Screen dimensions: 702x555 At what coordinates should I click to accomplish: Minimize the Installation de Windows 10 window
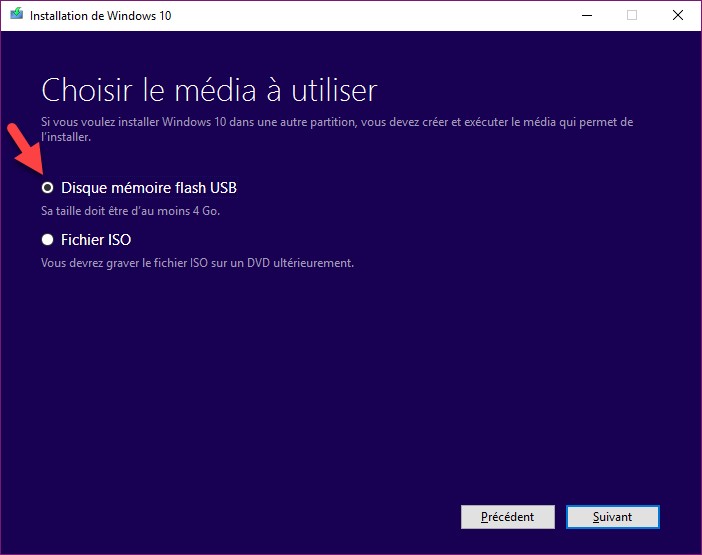586,15
